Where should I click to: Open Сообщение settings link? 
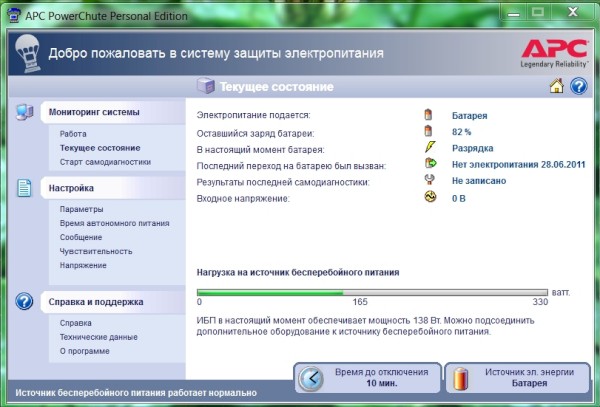tap(81, 238)
